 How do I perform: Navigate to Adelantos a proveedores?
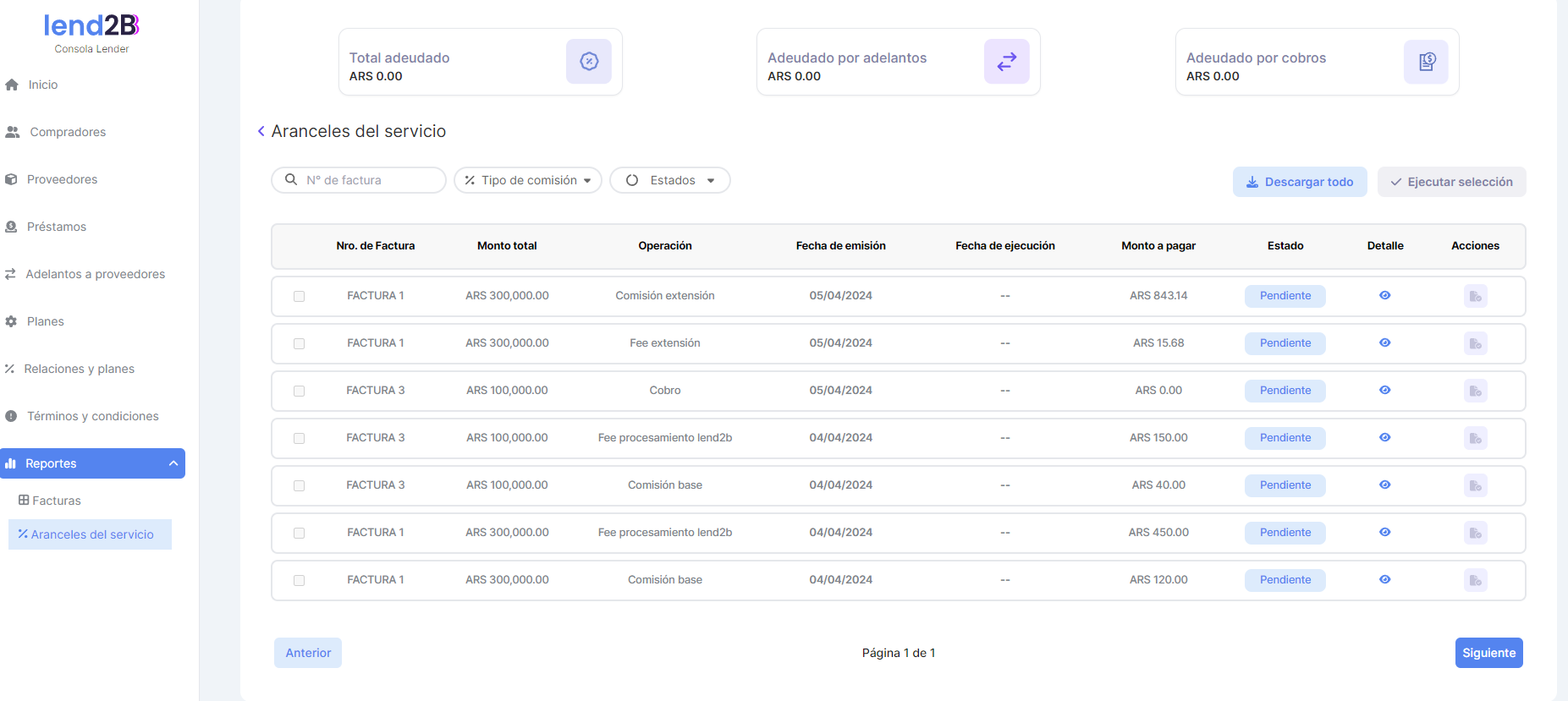click(x=95, y=274)
